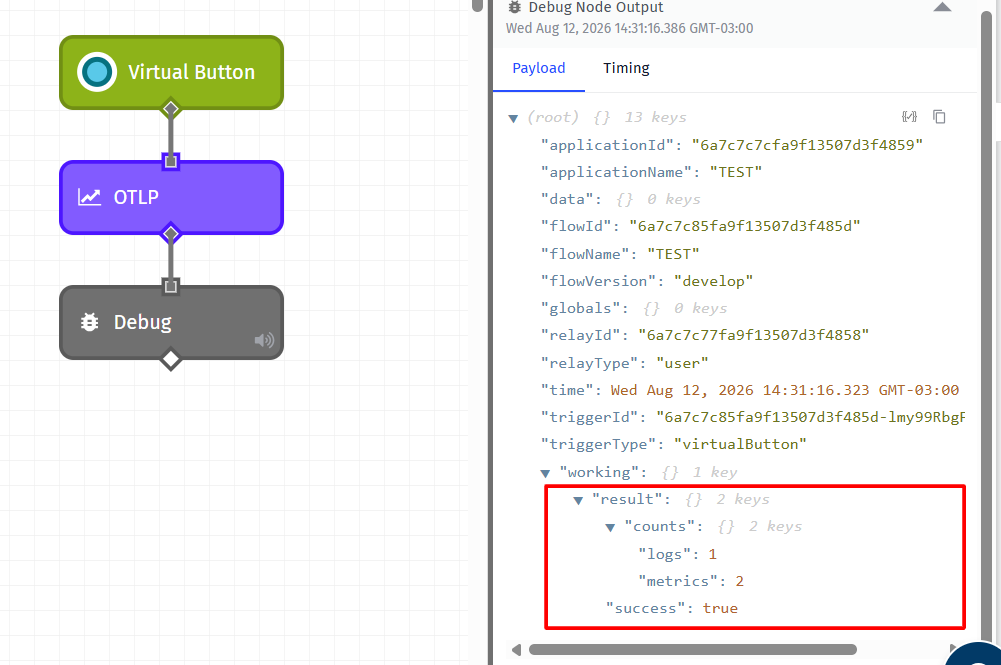Click the "flowVersion" value "develop"

(714, 281)
